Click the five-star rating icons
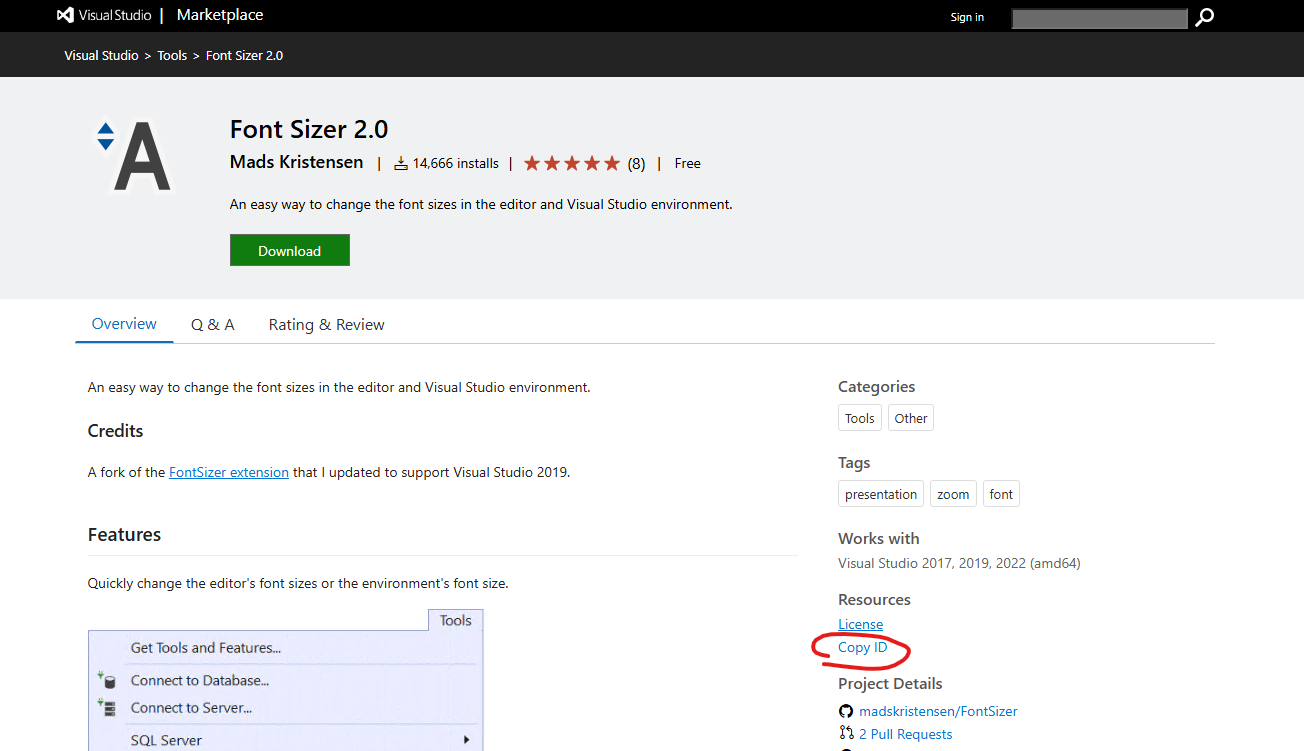The image size is (1304, 751). (572, 163)
